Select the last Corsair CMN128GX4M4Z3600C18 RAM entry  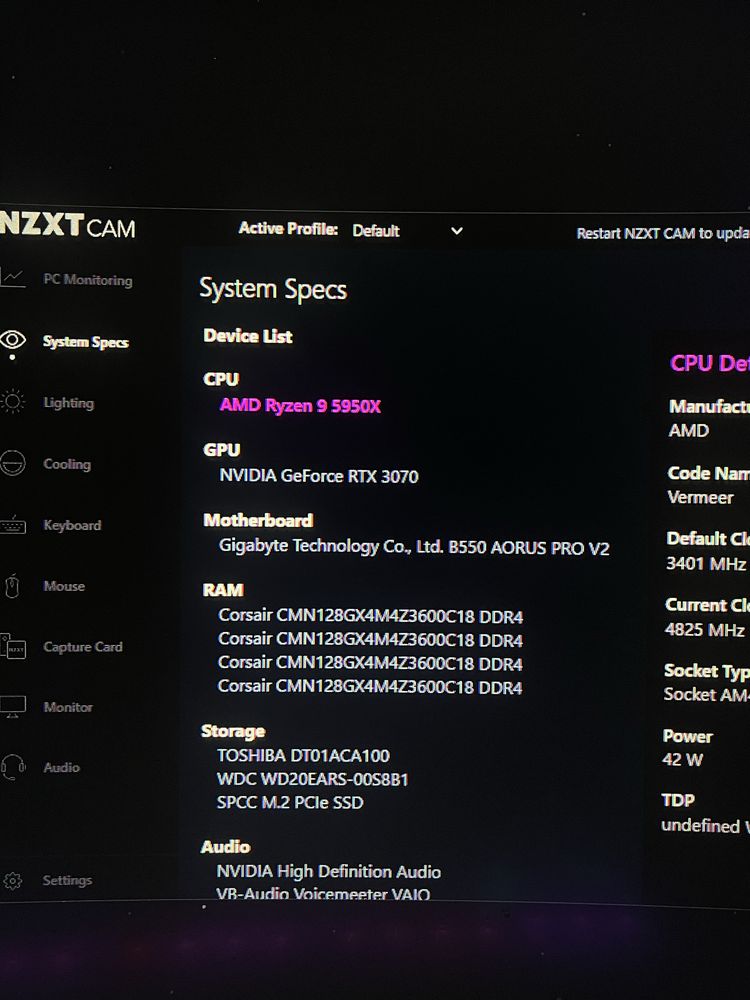click(370, 687)
